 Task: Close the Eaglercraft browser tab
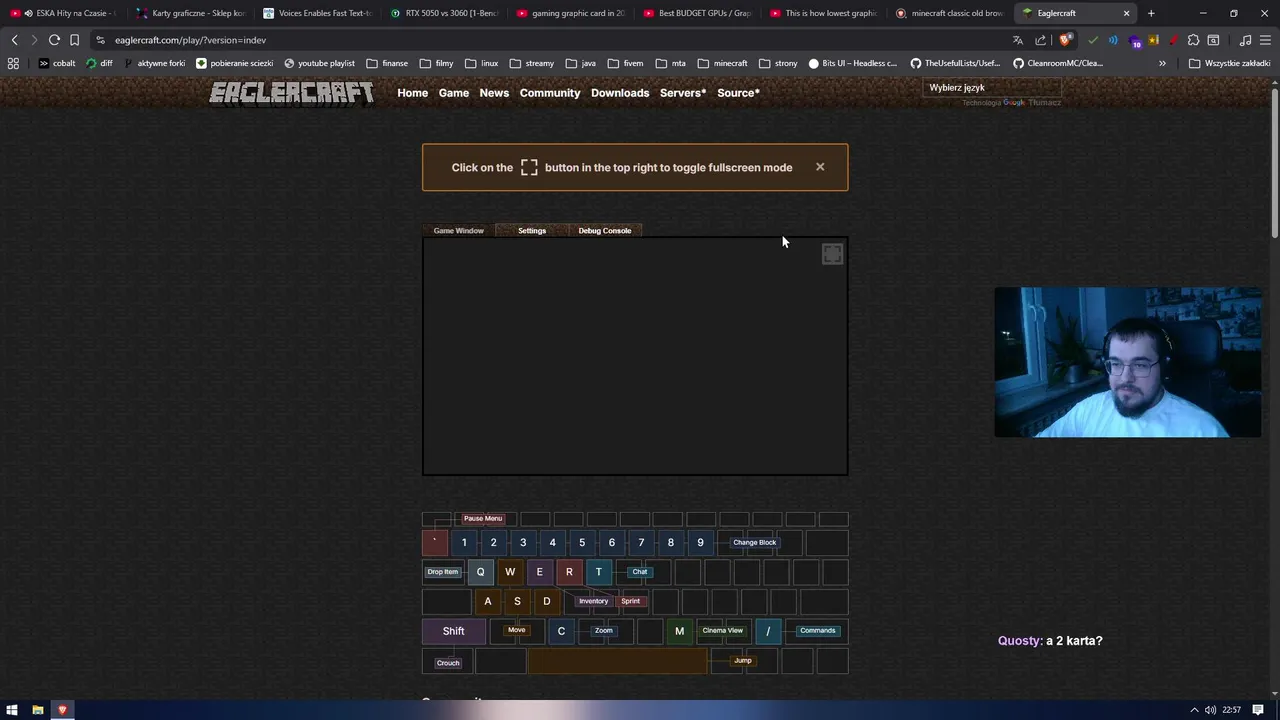[x=1126, y=13]
